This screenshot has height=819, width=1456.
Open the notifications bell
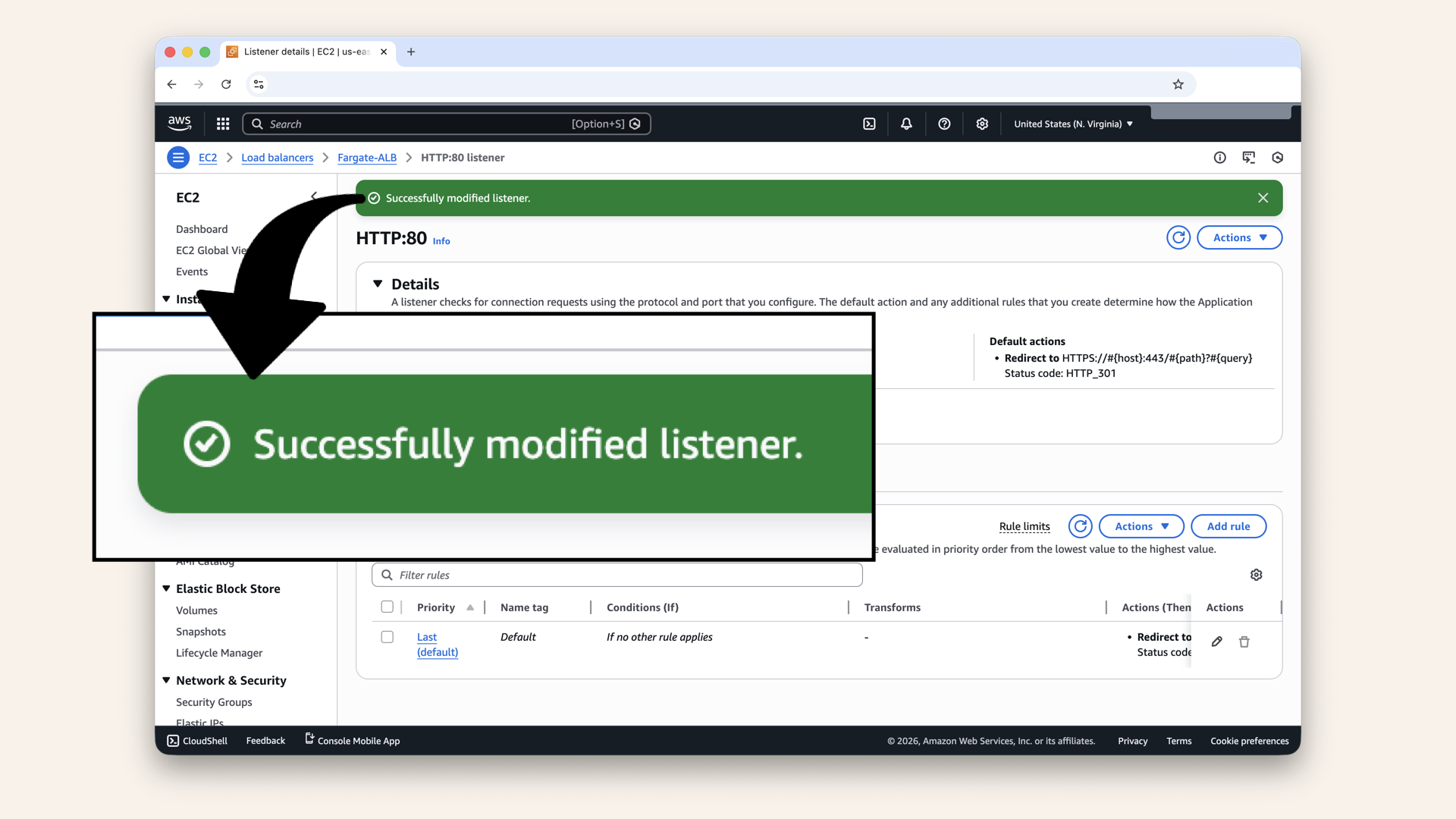point(906,124)
